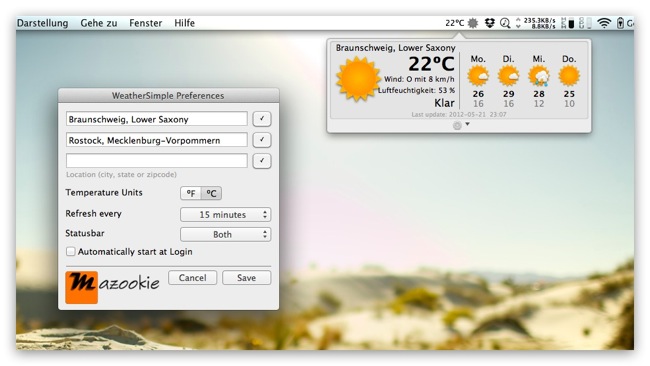Open the network speed monitor in menu bar
Screen dimensions: 650x366
536,23
